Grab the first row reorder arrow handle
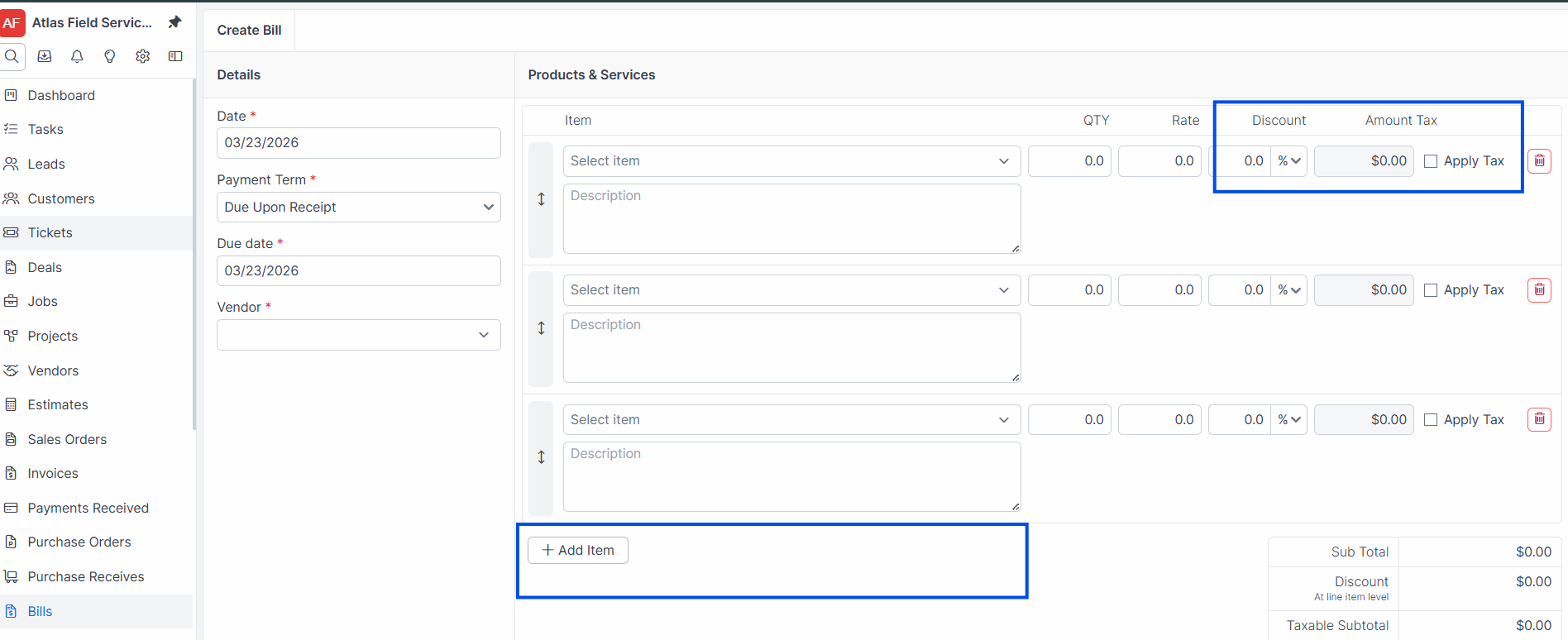Screen dimensions: 1568x640 click(541, 199)
